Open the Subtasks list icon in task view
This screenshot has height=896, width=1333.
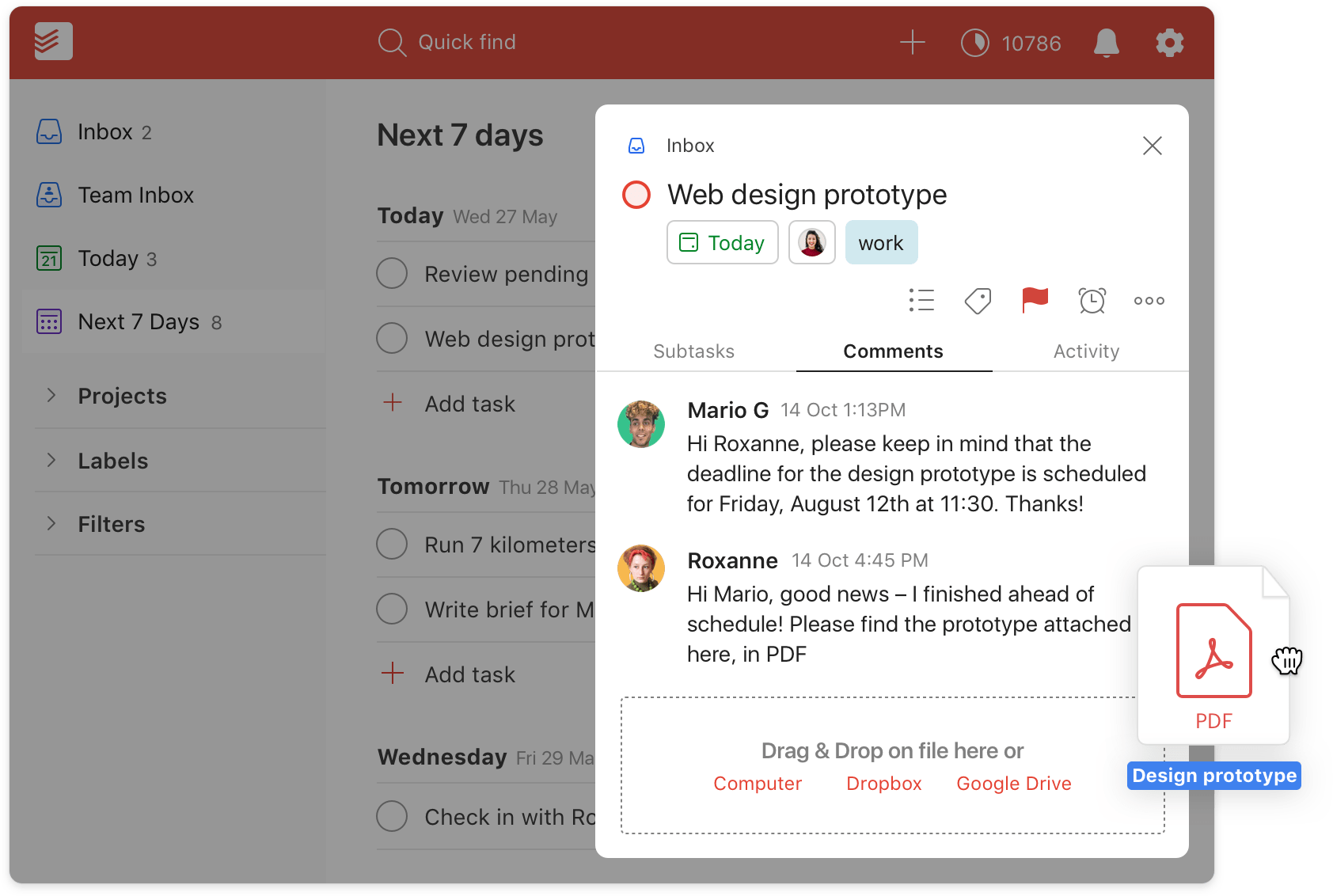click(x=921, y=301)
